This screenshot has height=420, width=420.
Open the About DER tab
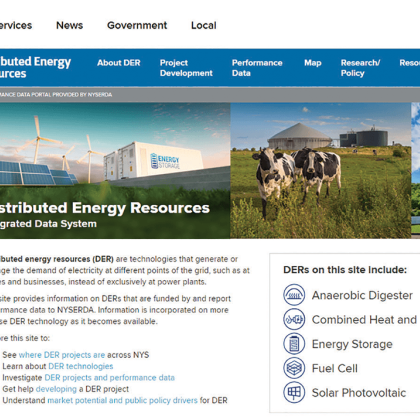point(119,63)
